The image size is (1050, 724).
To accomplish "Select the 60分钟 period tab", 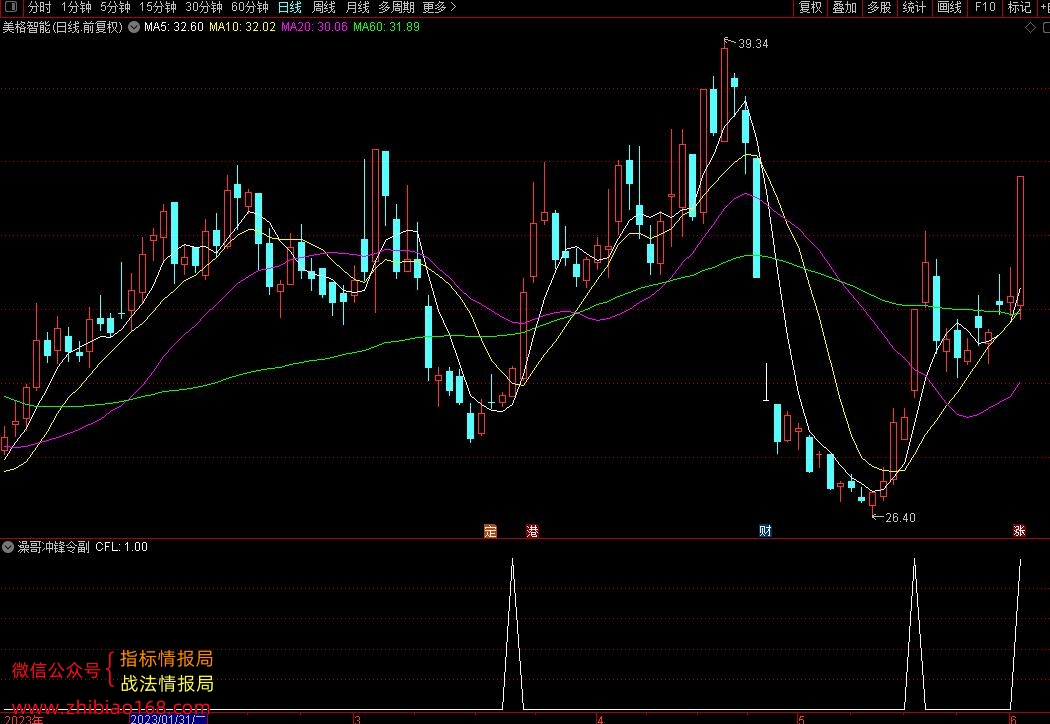I will click(x=250, y=7).
